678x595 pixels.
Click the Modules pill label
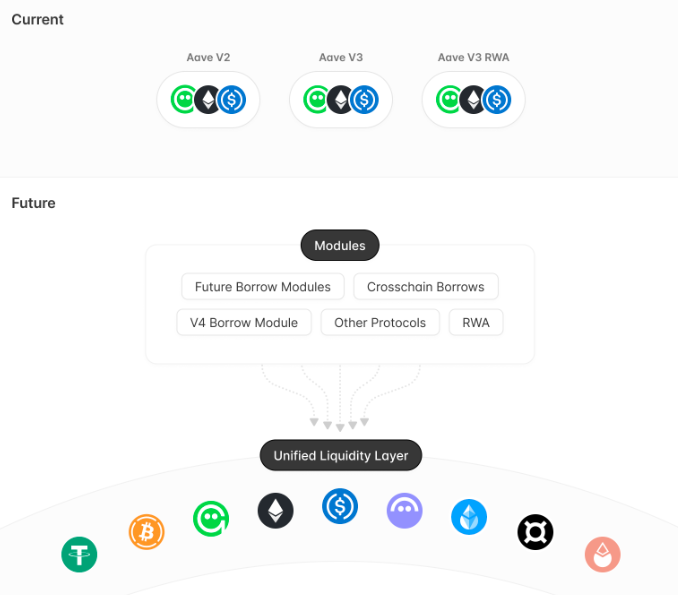[x=340, y=246]
